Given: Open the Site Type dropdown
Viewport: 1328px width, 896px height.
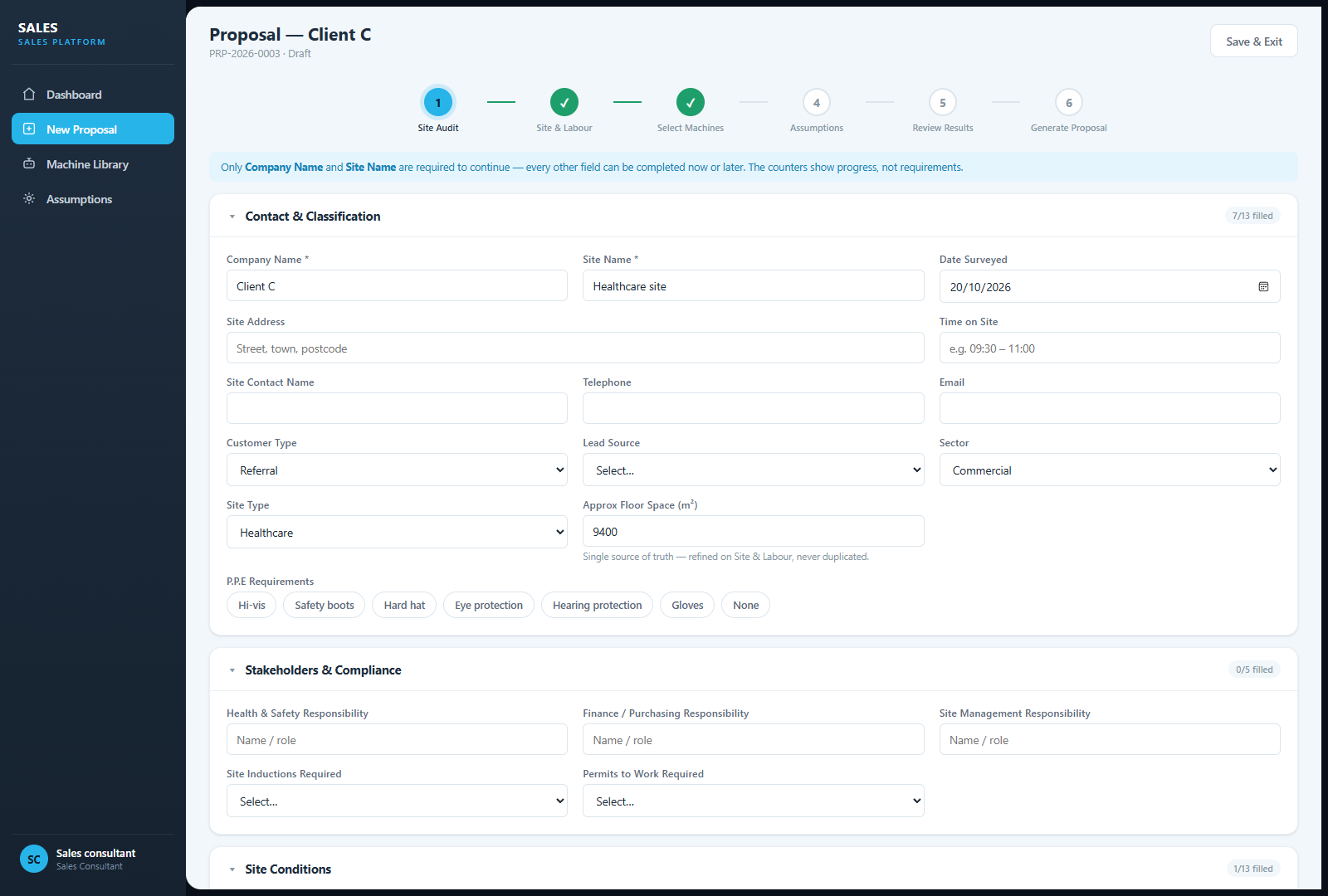Looking at the screenshot, I should click(397, 532).
